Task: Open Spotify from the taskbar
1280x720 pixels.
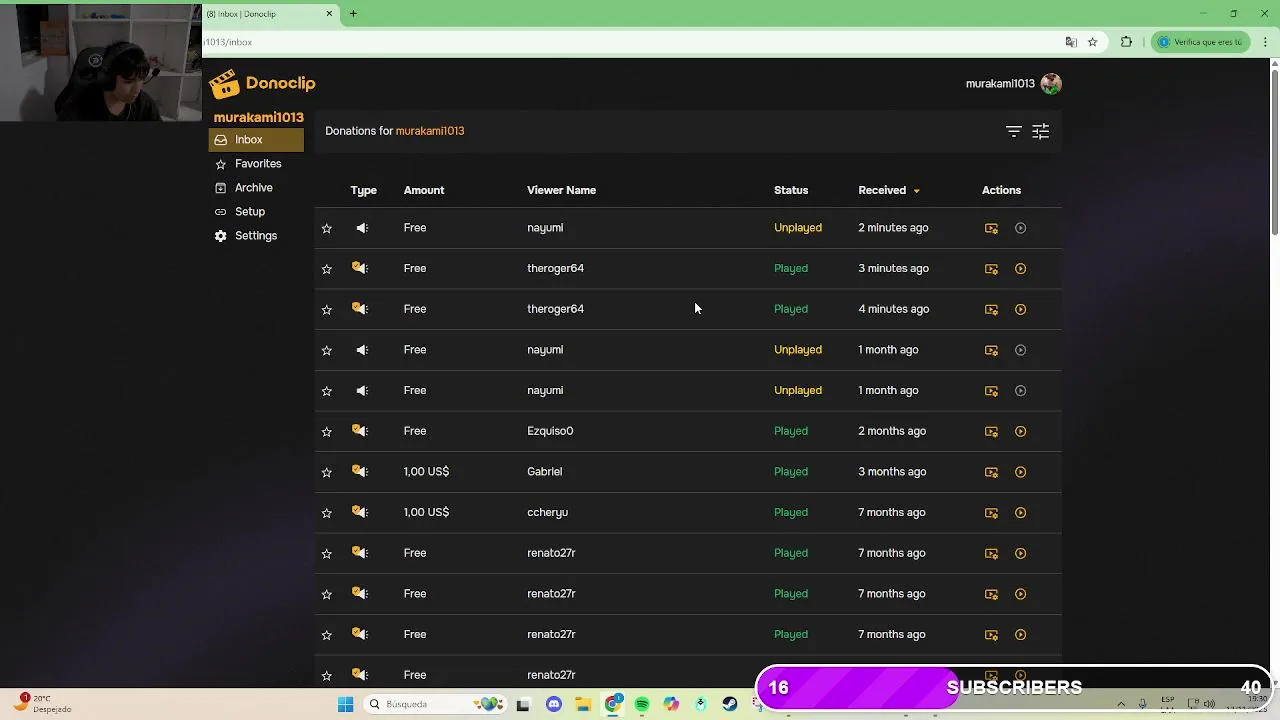Action: pyautogui.click(x=642, y=704)
